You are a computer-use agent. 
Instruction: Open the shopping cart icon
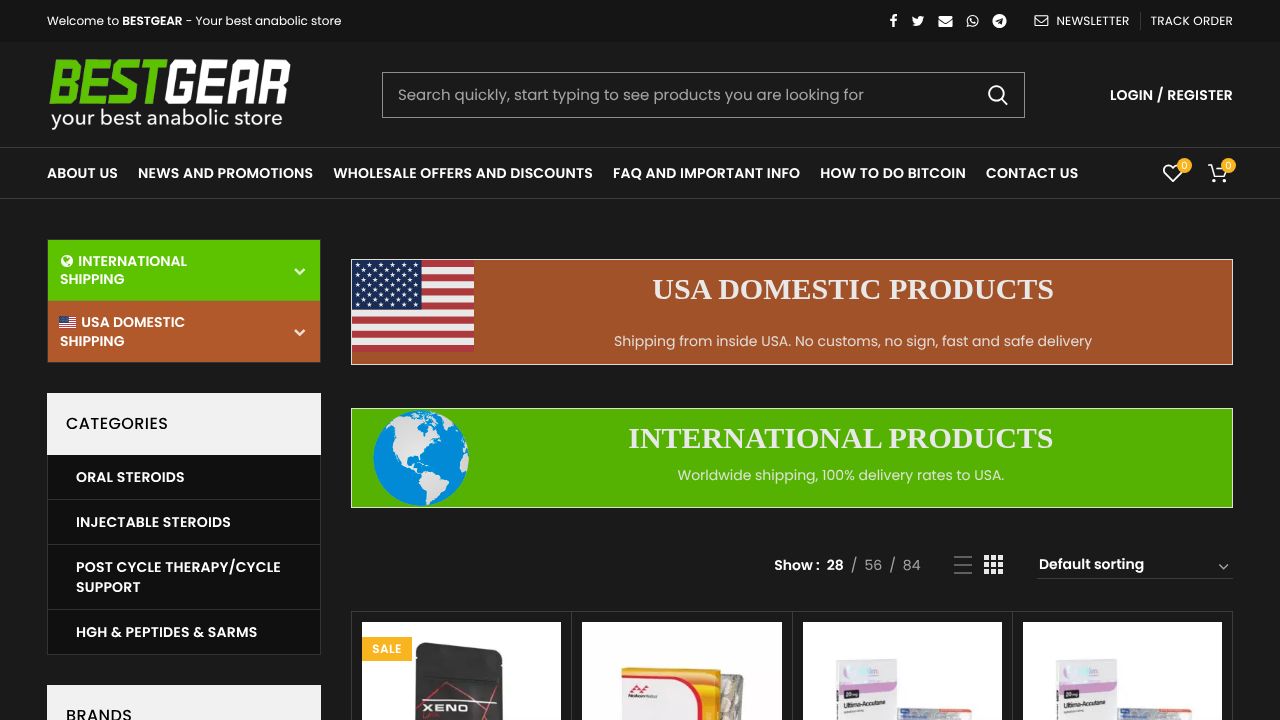pos(1218,173)
